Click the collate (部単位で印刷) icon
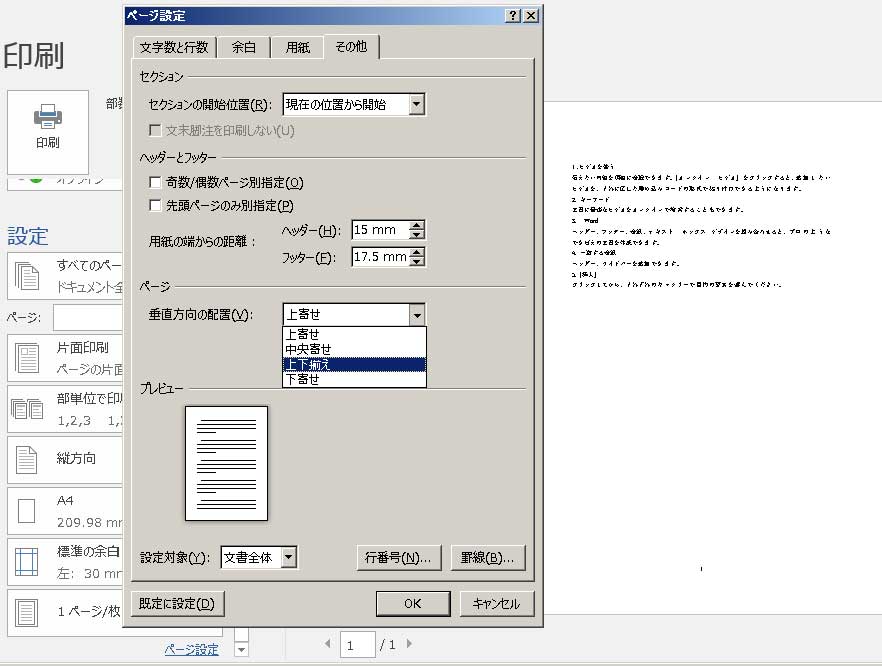 pos(27,408)
